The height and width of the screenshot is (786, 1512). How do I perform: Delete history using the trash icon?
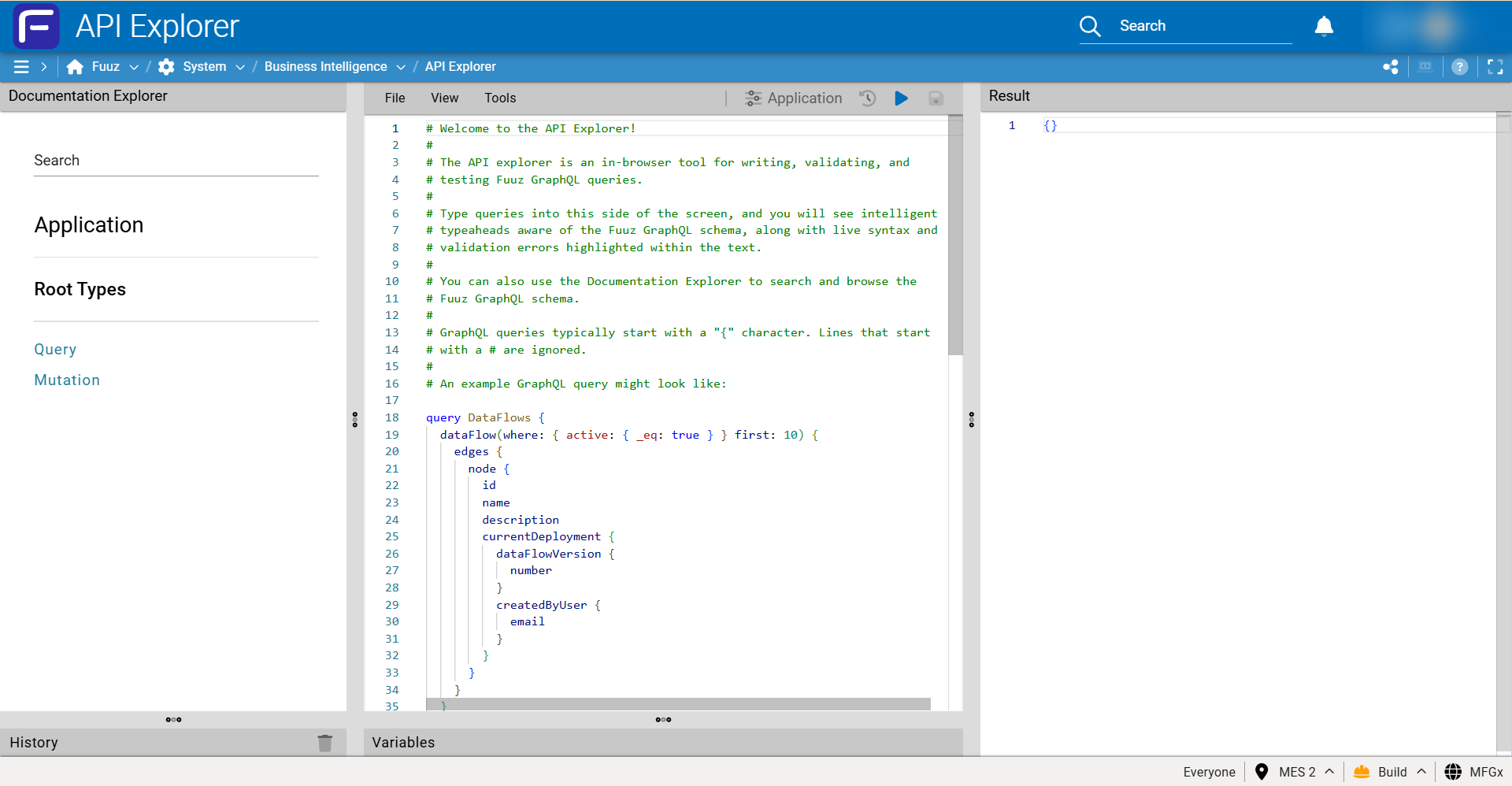click(324, 743)
